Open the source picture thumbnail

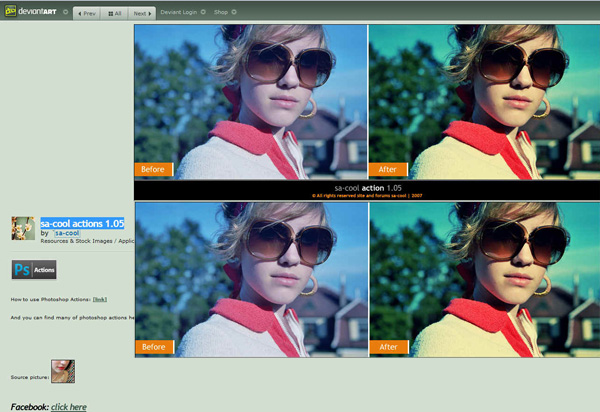[x=63, y=371]
